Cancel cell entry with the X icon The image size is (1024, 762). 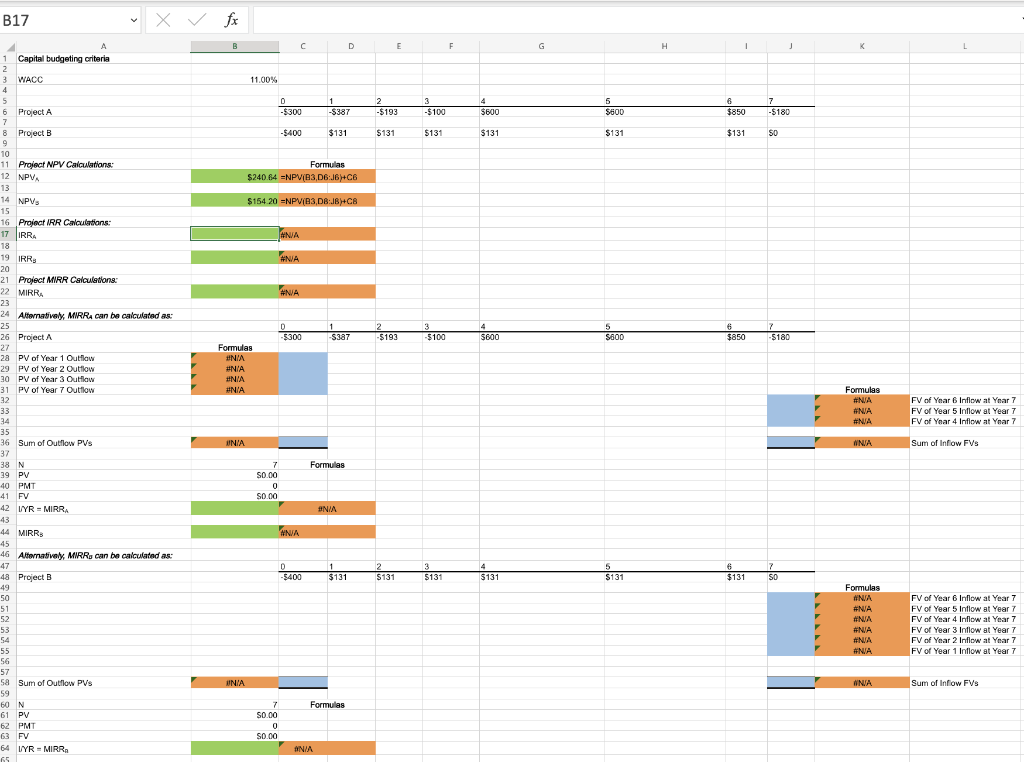pos(162,20)
